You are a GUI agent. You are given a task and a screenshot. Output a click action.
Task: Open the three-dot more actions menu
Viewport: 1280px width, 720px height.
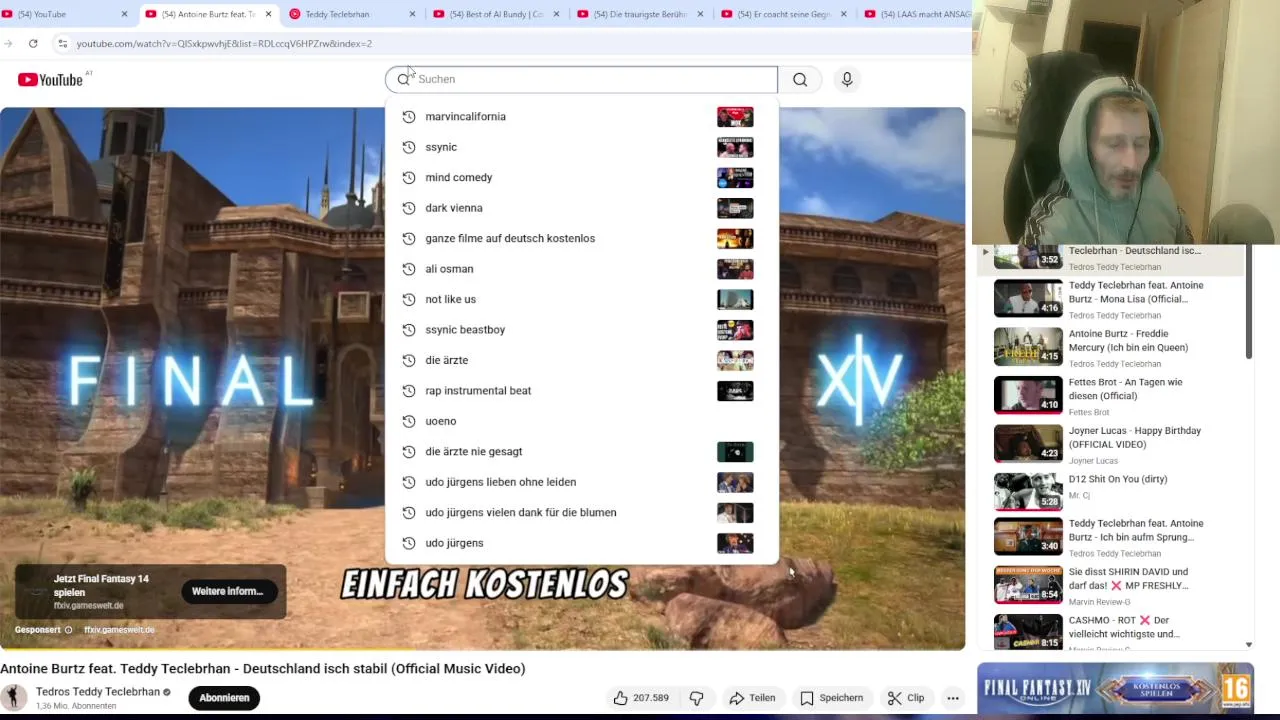pyautogui.click(x=953, y=698)
